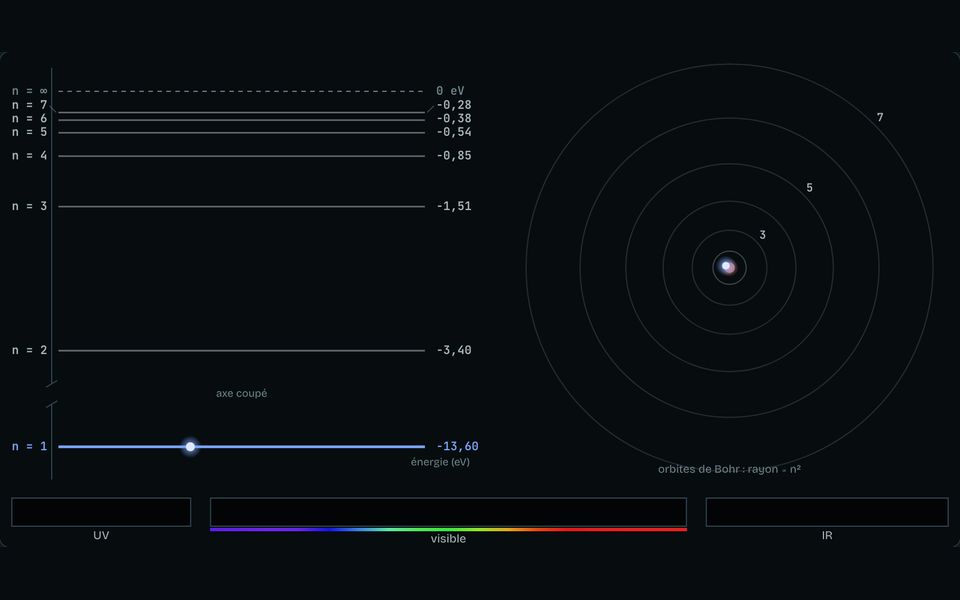Click the -0,54 energy value
The height and width of the screenshot is (600, 960).
pos(454,132)
